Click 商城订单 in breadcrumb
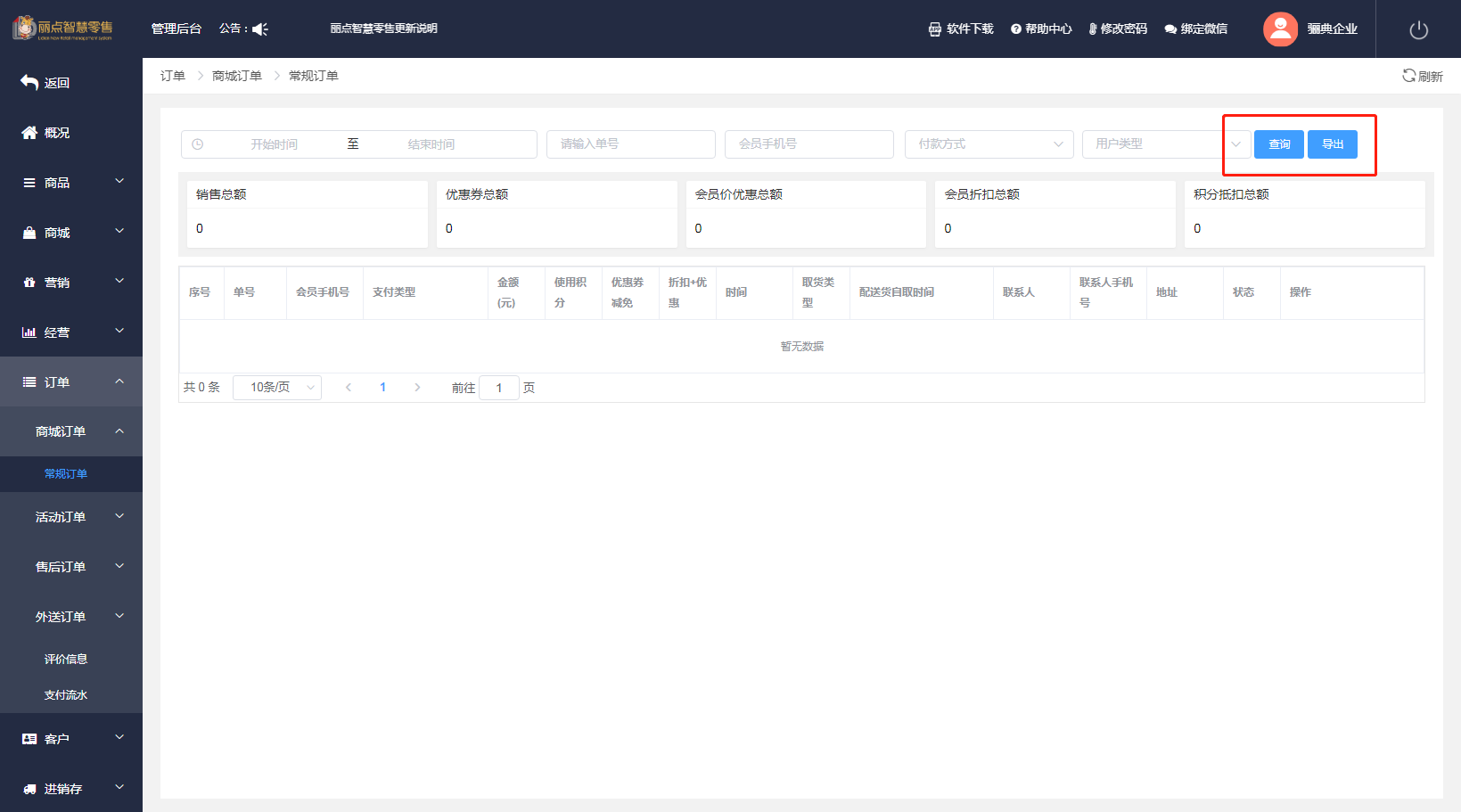1461x812 pixels. (237, 76)
